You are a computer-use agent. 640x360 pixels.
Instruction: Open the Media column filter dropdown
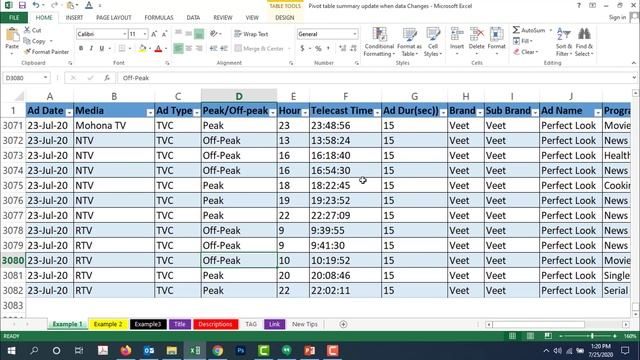point(150,112)
